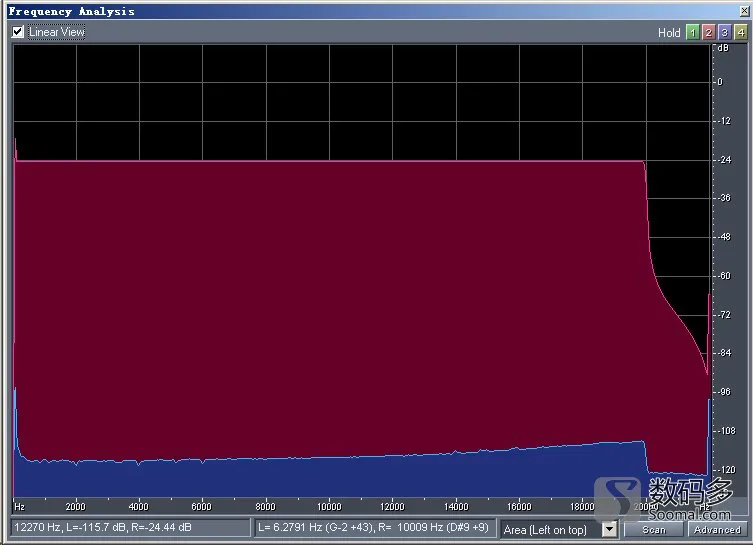Open the Area (Left on top) dropdown

[609, 529]
